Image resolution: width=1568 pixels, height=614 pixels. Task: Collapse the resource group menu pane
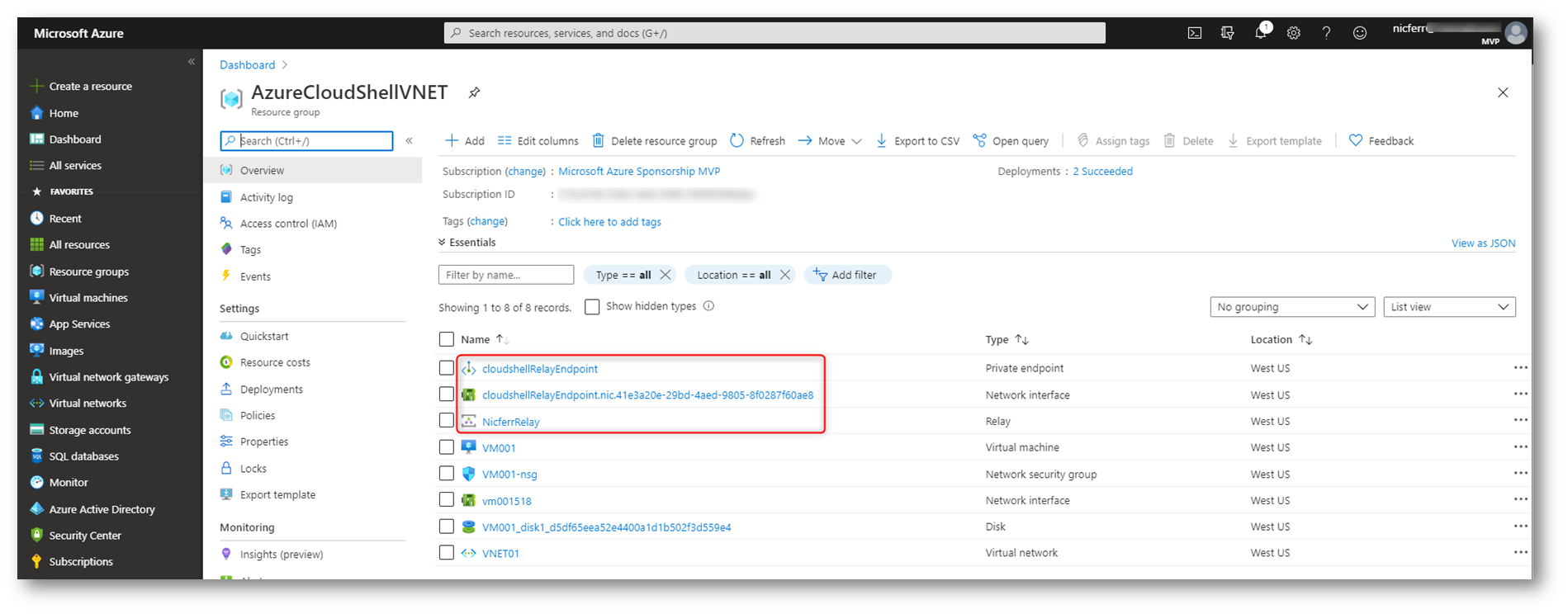coord(409,141)
